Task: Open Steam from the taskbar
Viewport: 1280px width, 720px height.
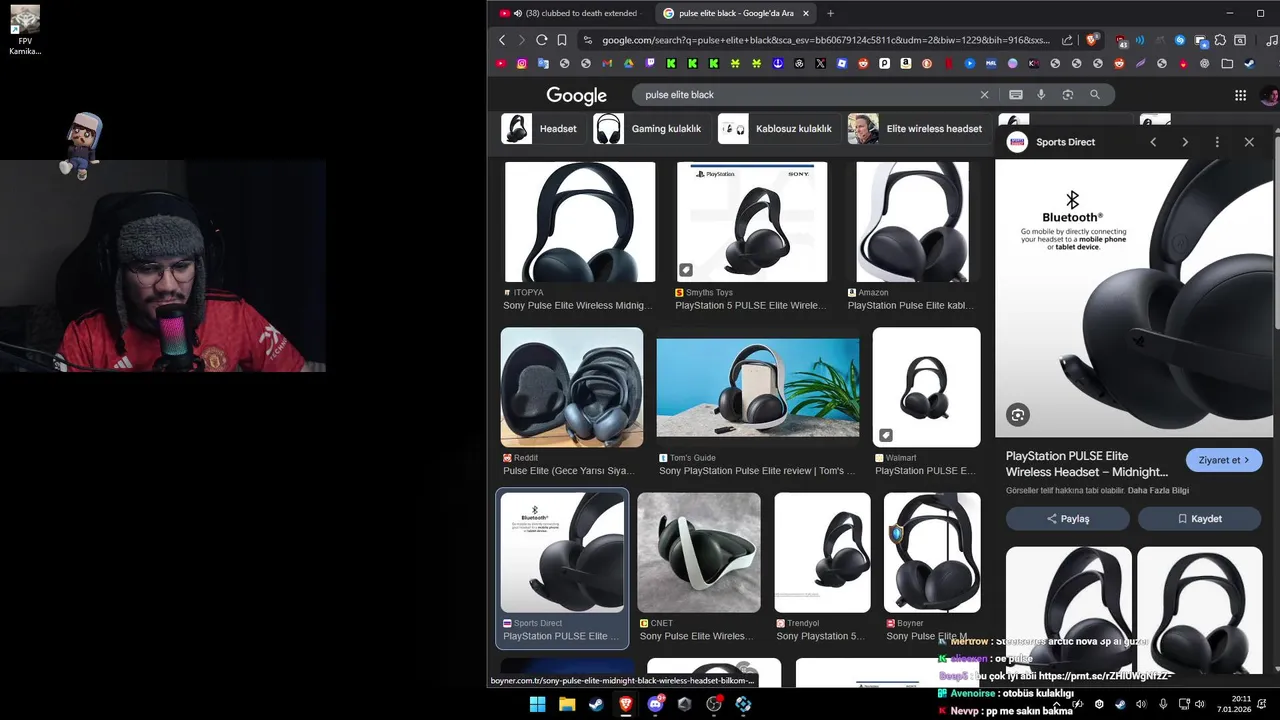Action: [596, 704]
